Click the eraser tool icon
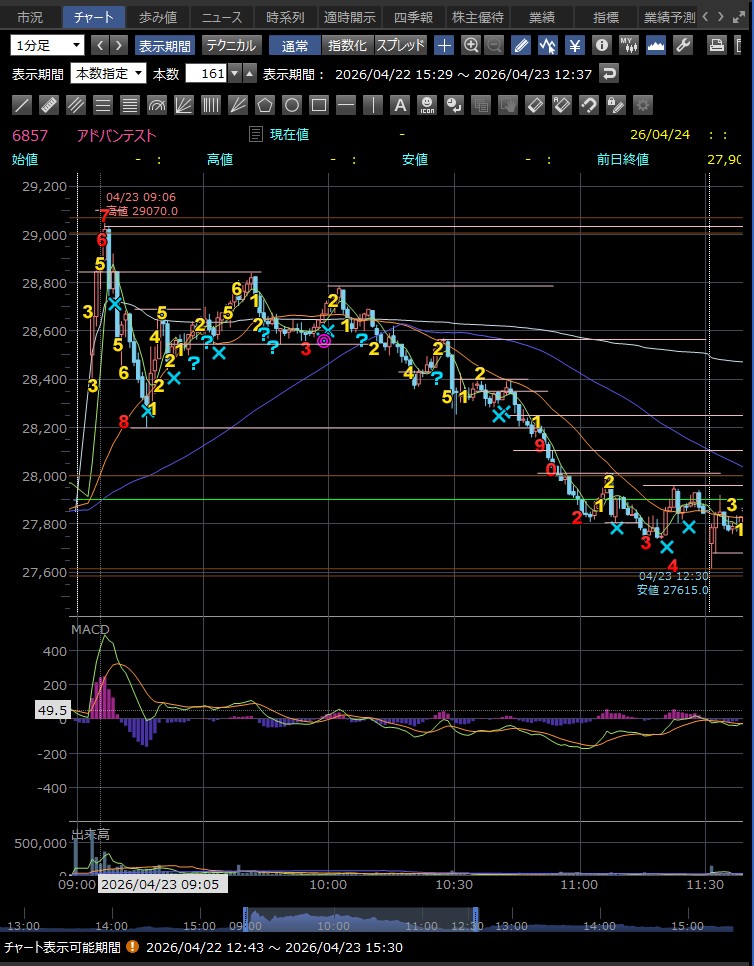Screen dimensions: 754x966 535,105
